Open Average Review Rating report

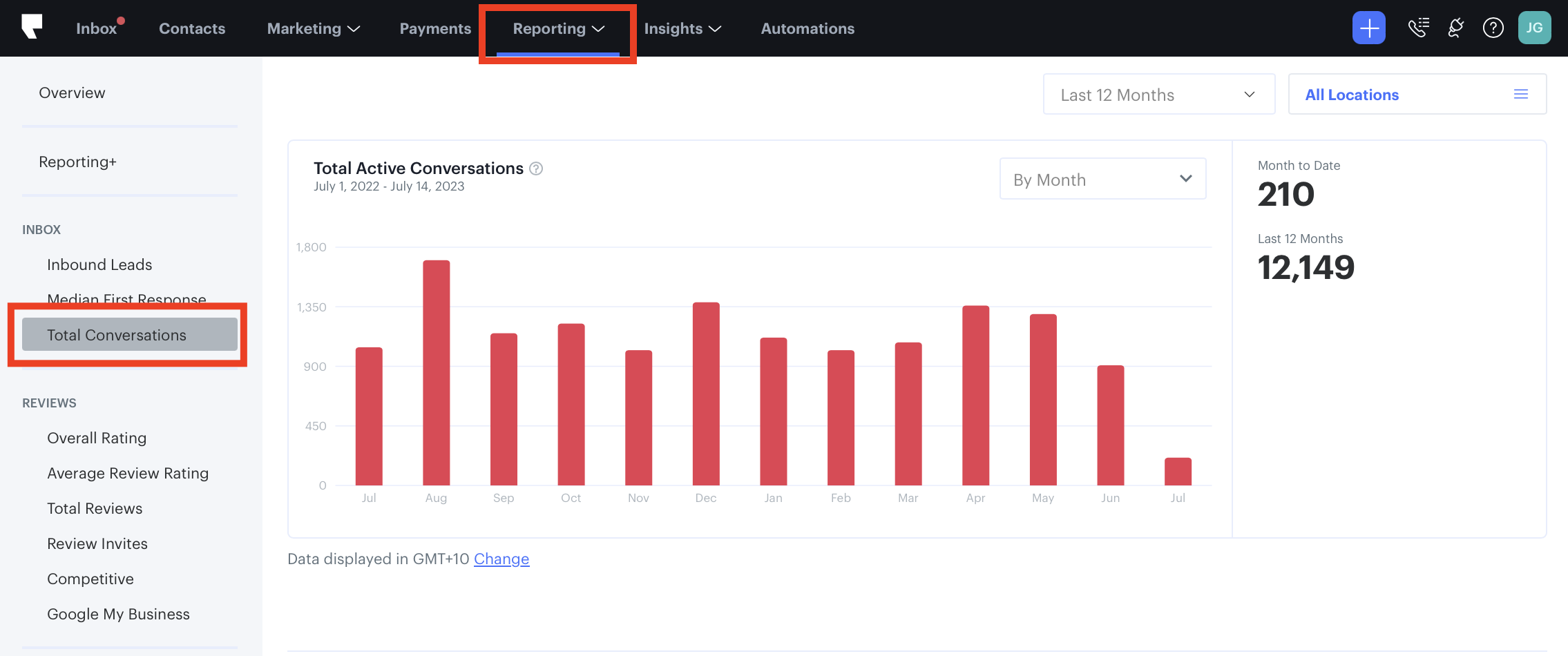(128, 473)
